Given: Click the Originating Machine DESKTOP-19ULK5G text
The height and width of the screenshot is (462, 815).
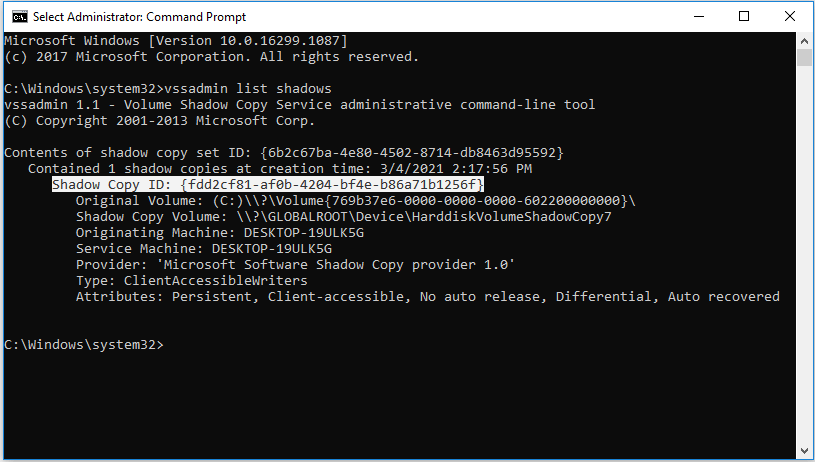Looking at the screenshot, I should pos(220,233).
